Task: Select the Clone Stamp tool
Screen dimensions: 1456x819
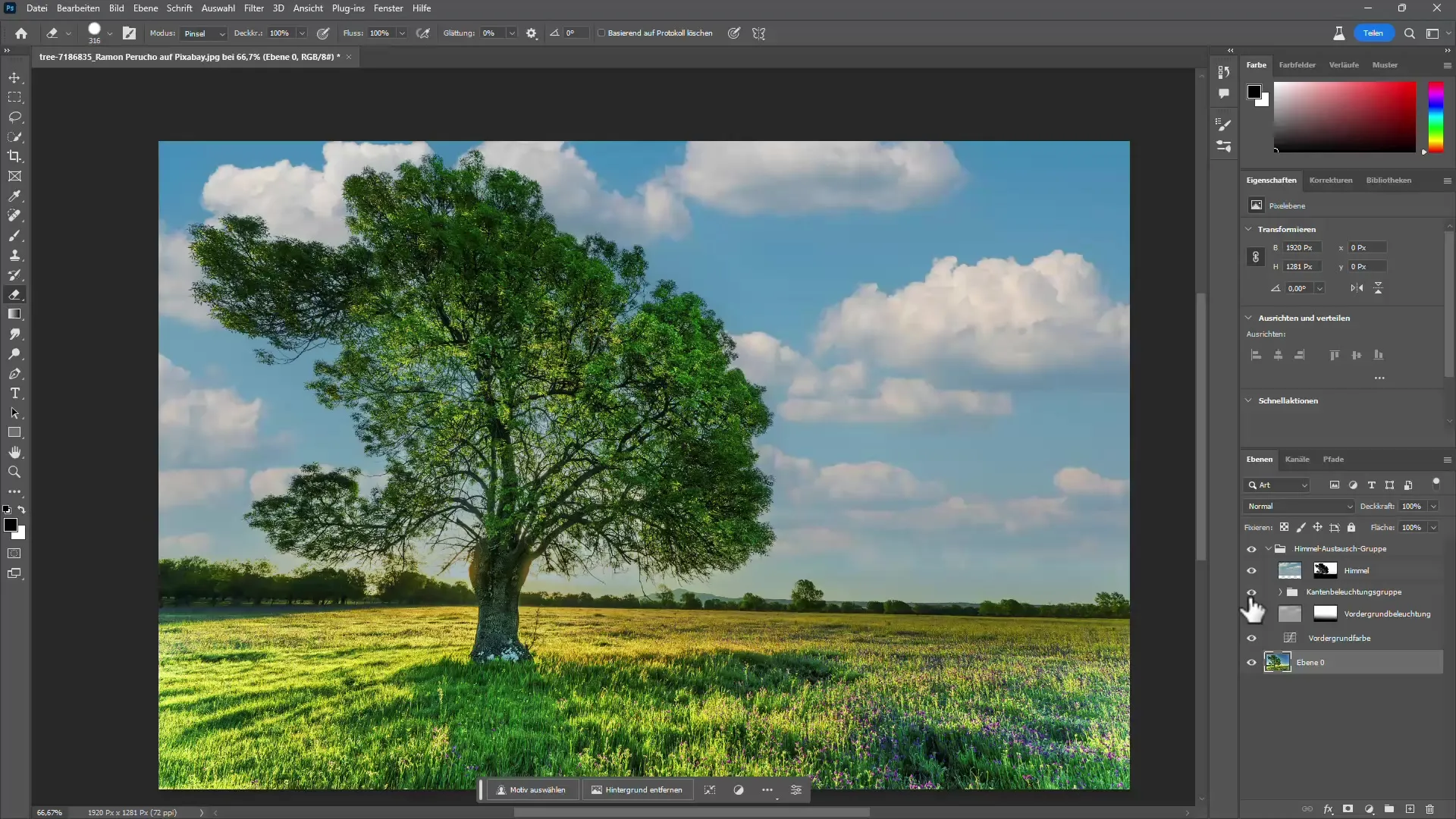Action: click(15, 255)
